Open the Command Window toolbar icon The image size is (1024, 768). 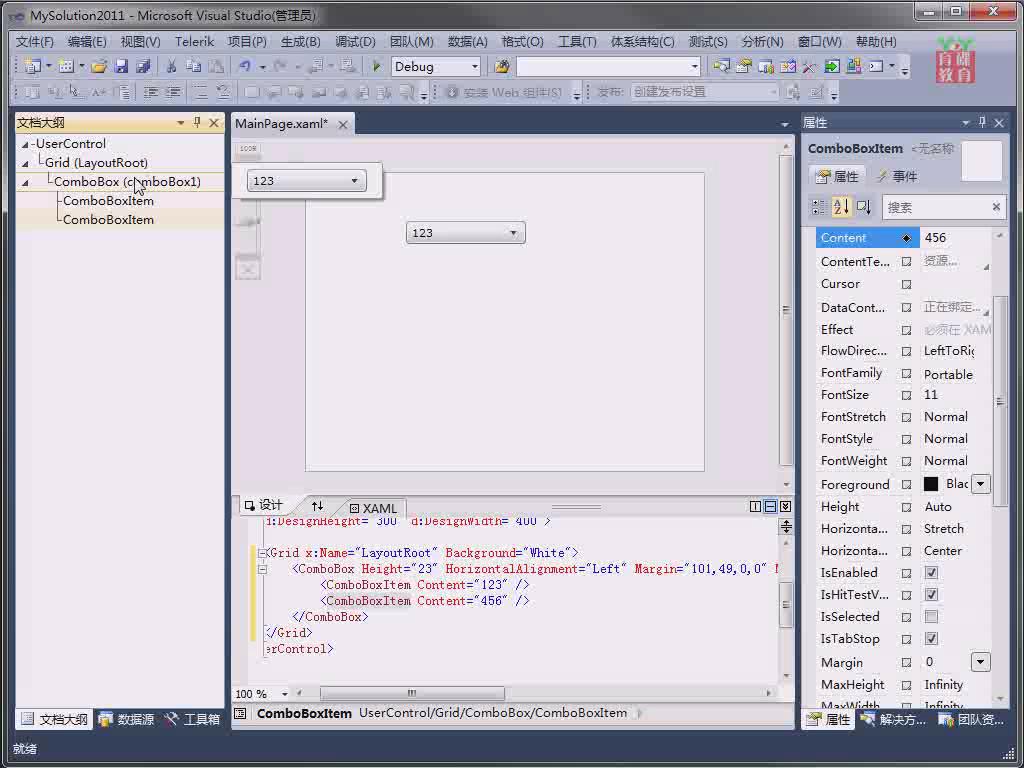pyautogui.click(x=876, y=66)
